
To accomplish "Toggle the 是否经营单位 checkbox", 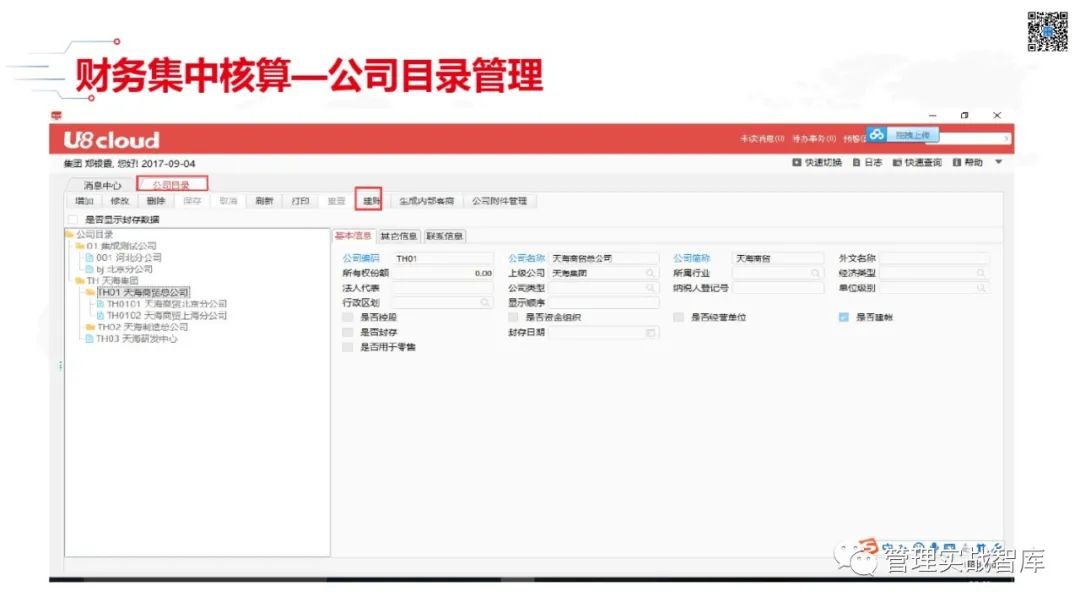I will point(678,317).
